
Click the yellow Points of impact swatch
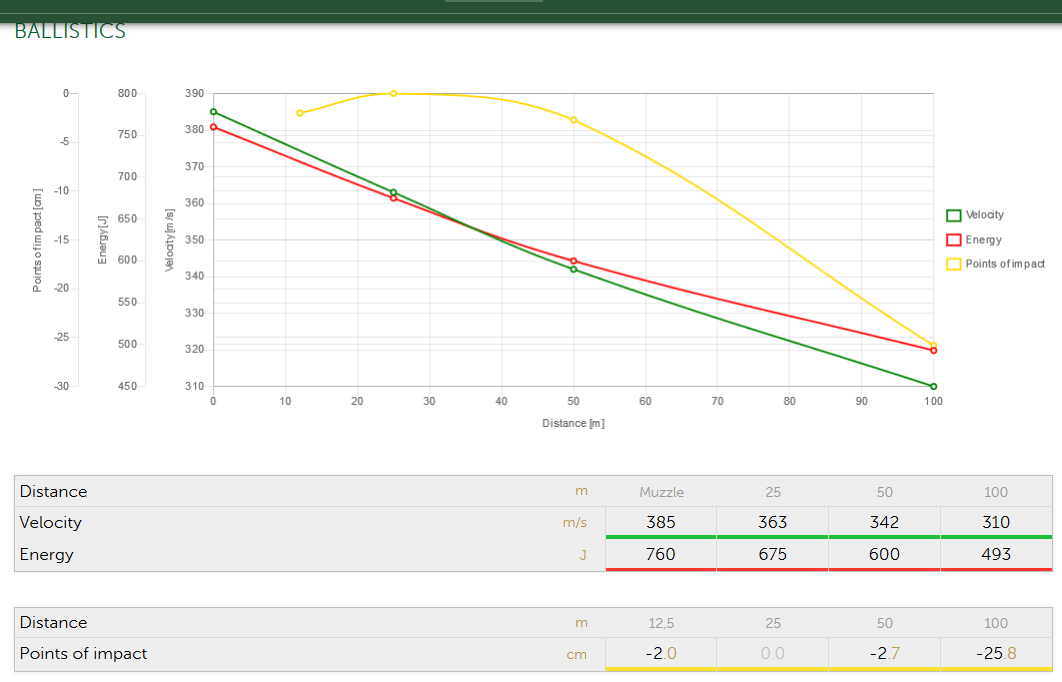954,264
